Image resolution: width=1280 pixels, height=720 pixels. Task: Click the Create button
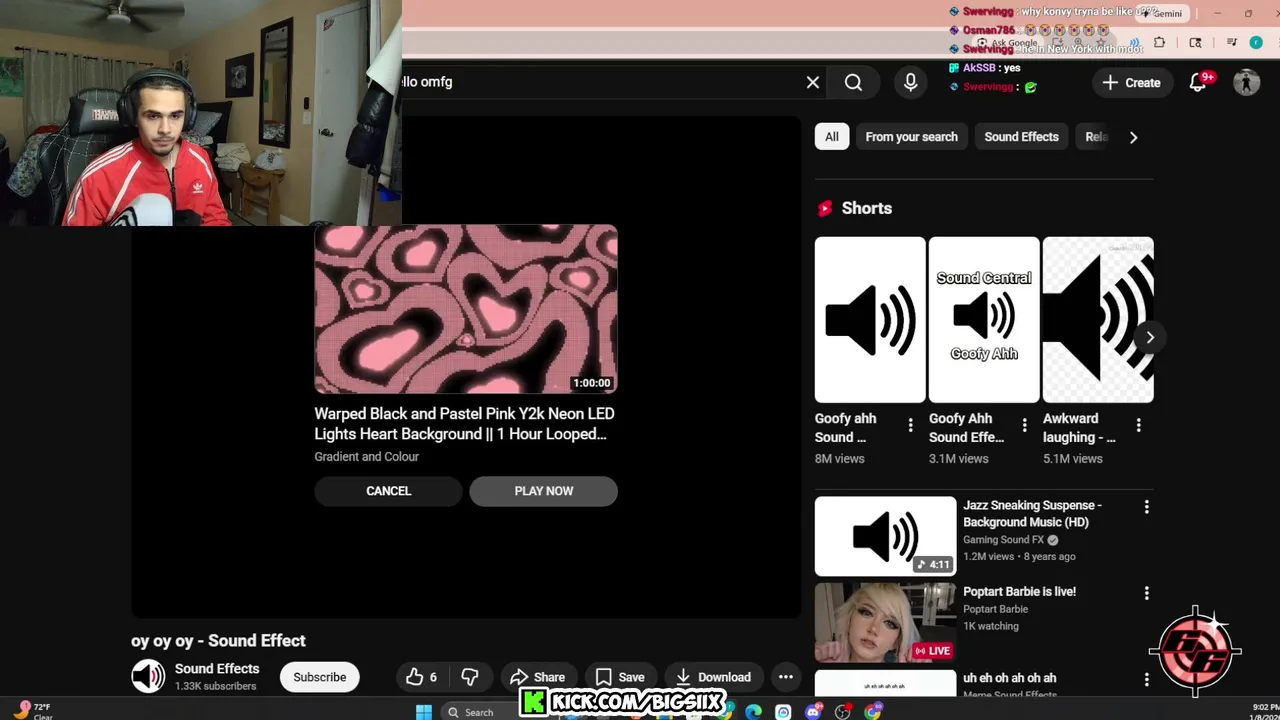pyautogui.click(x=1132, y=83)
